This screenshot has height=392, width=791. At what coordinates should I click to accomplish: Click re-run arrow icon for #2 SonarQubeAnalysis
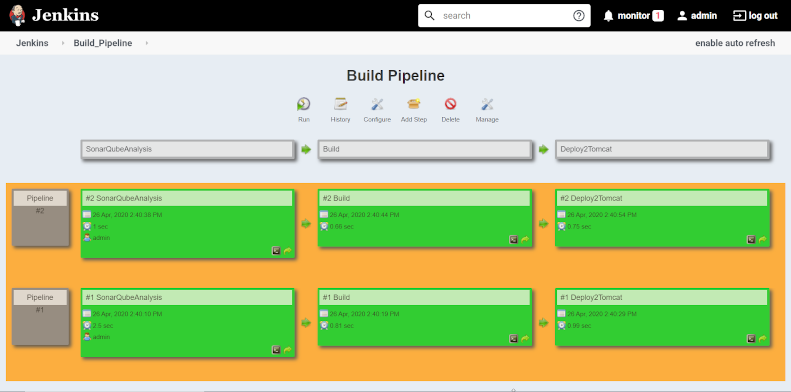pos(288,251)
